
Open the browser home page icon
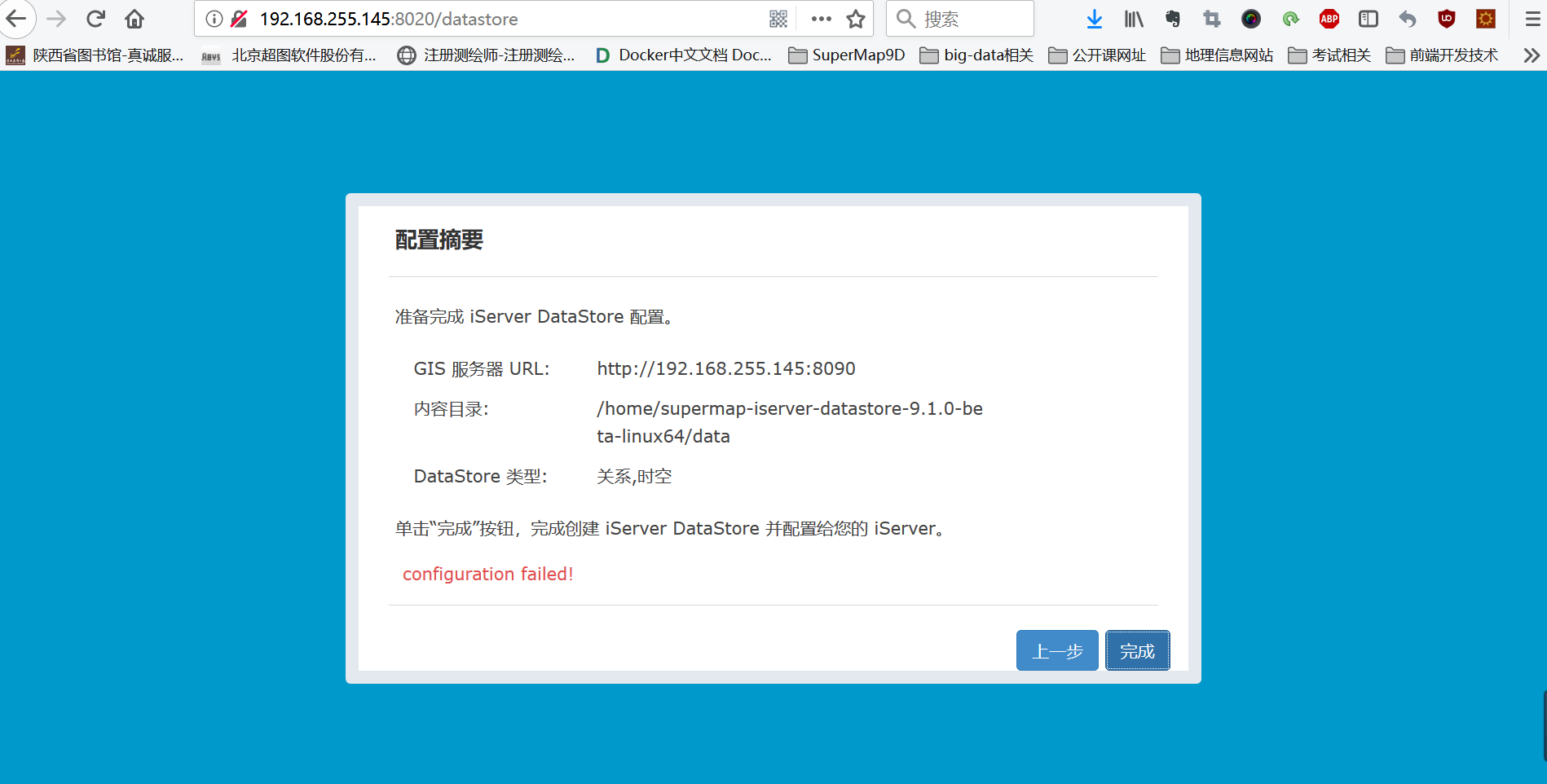click(134, 19)
